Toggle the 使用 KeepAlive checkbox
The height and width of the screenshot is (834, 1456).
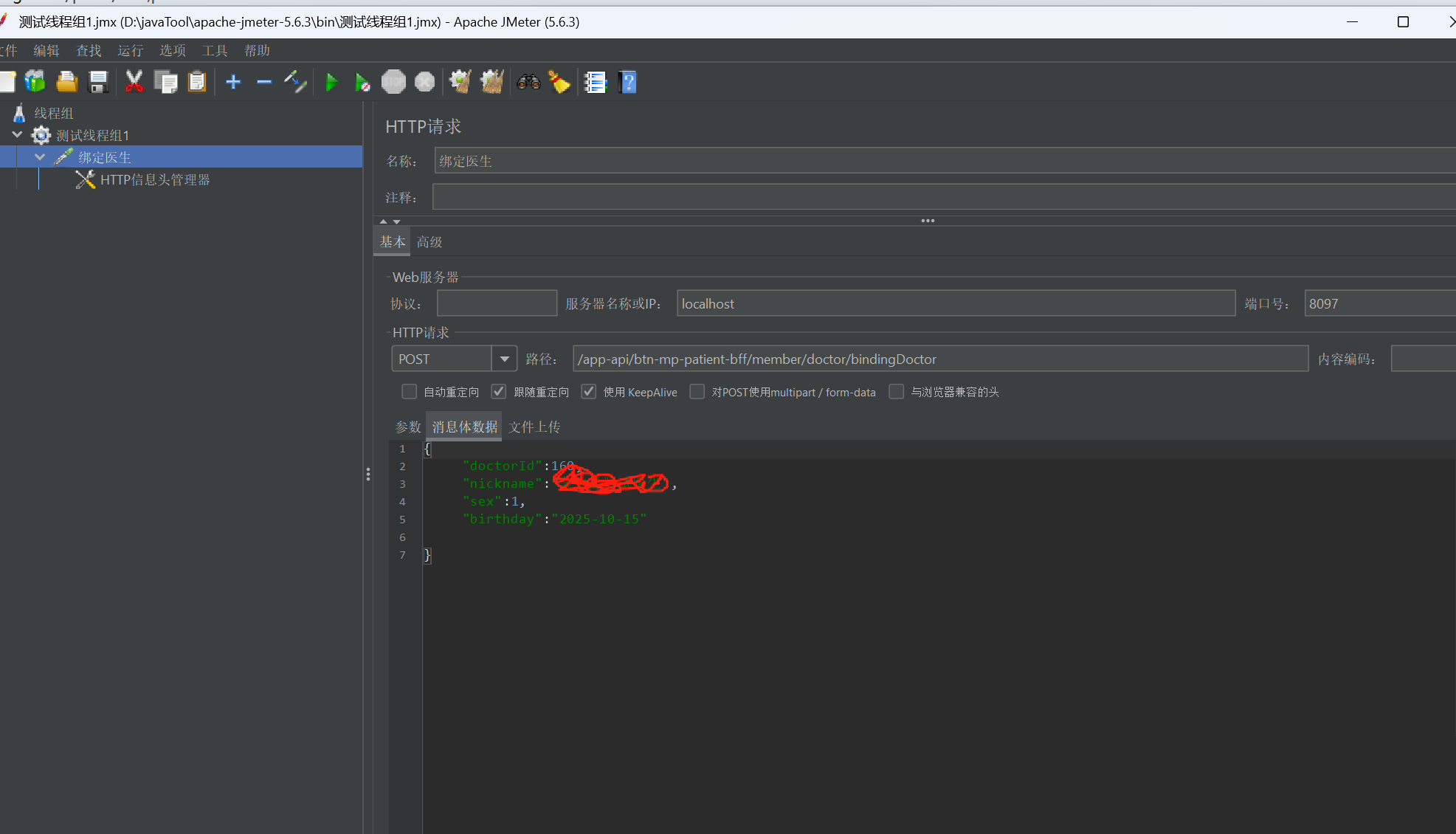[588, 392]
